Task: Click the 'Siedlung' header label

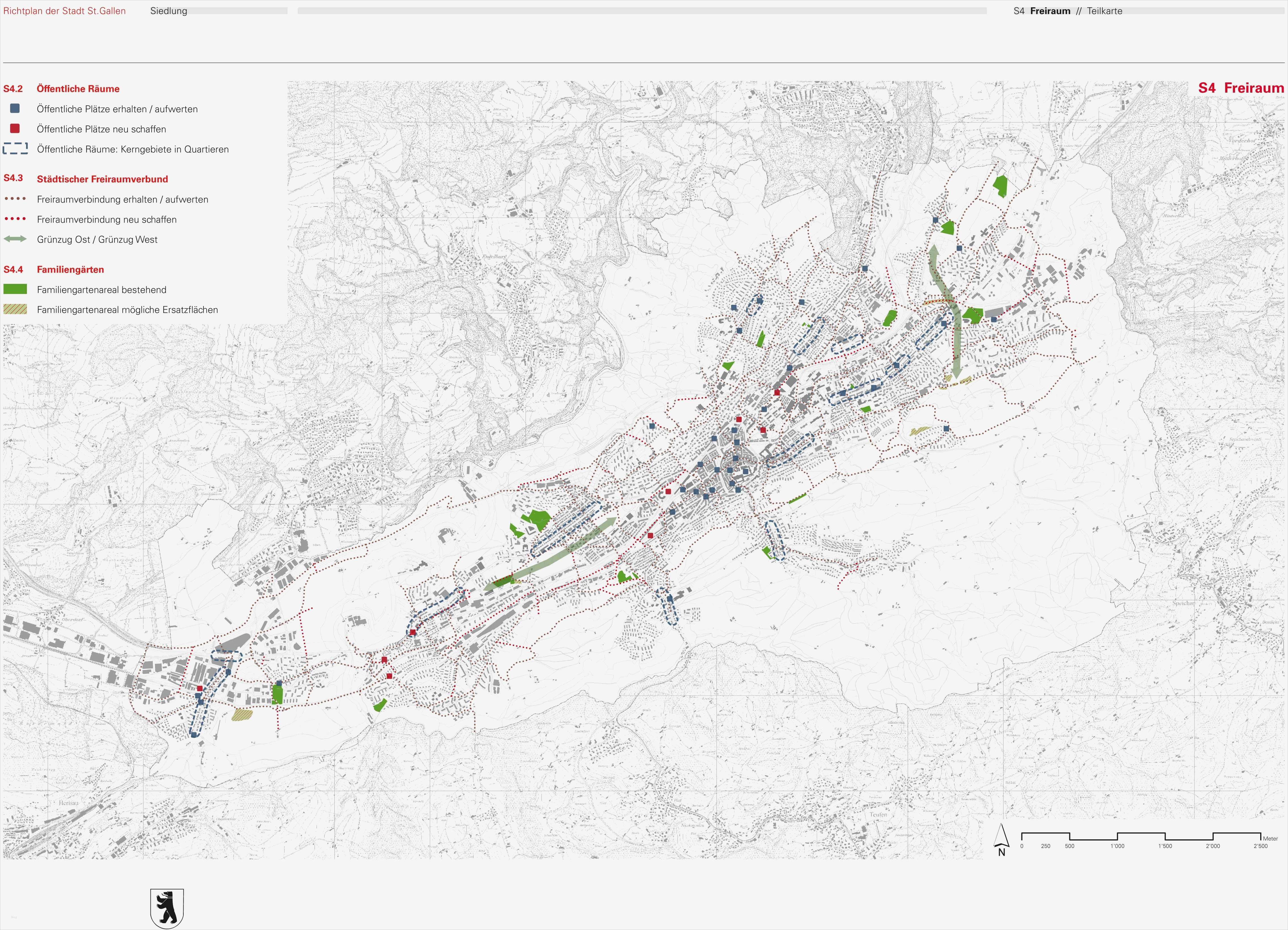Action: (x=169, y=11)
